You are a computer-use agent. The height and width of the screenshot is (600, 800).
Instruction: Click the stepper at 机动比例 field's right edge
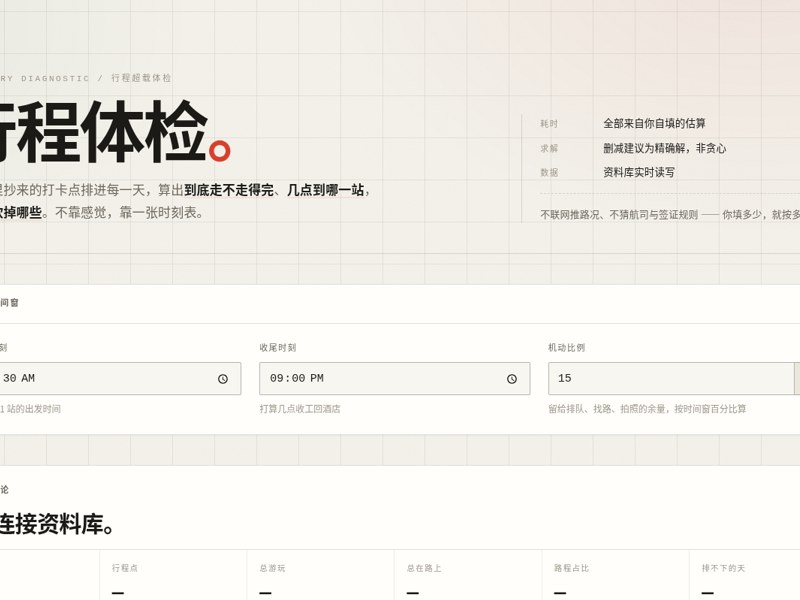(x=797, y=379)
